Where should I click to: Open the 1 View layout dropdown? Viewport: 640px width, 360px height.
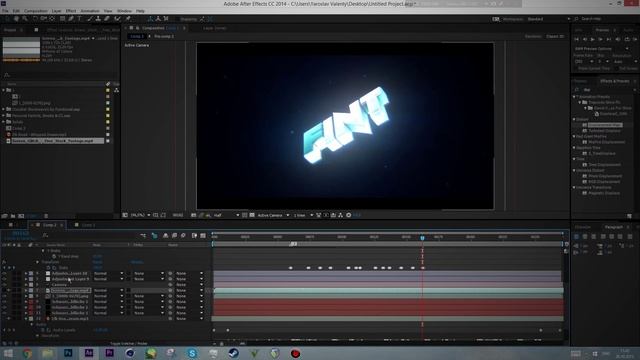[303, 215]
